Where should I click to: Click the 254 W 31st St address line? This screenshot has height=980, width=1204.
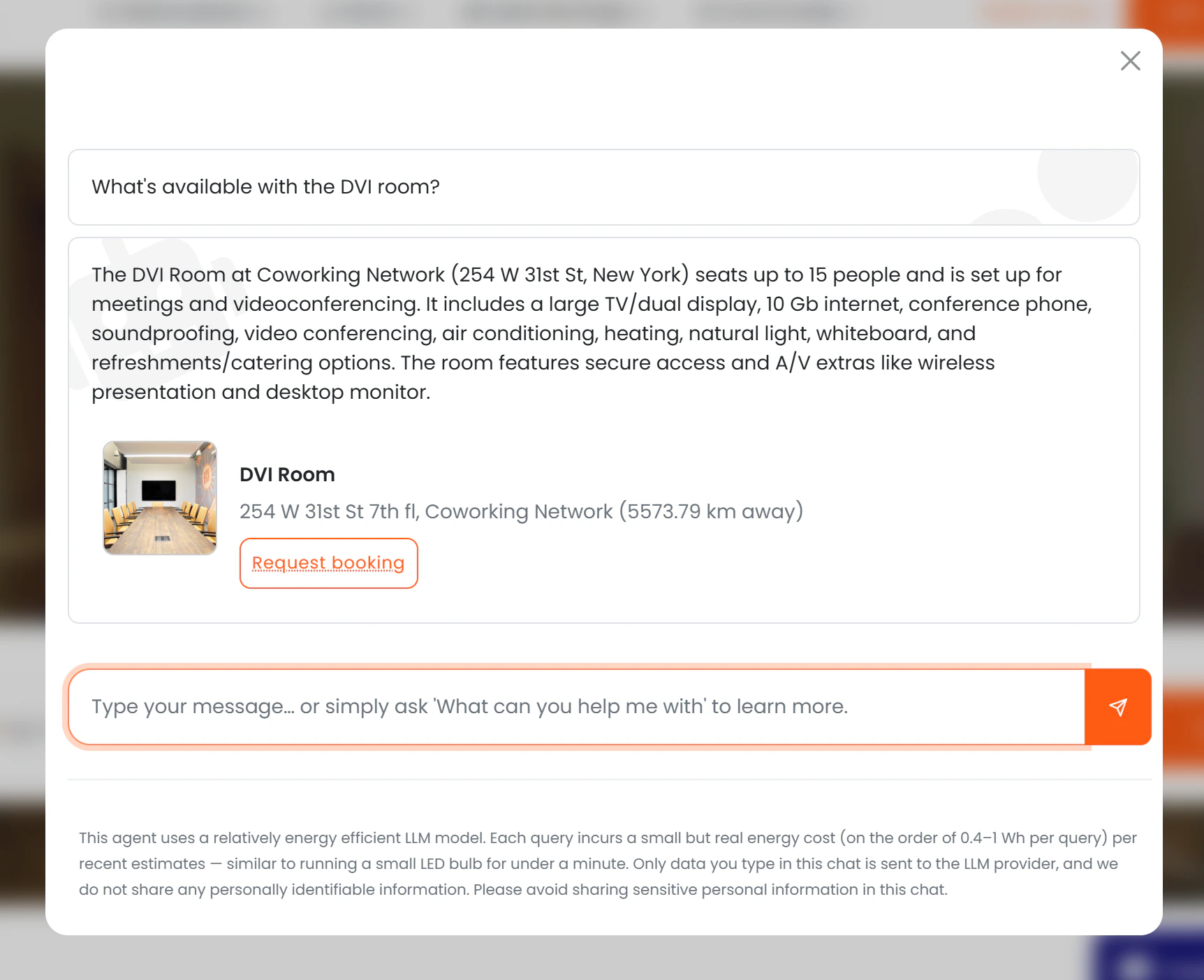pos(328,511)
